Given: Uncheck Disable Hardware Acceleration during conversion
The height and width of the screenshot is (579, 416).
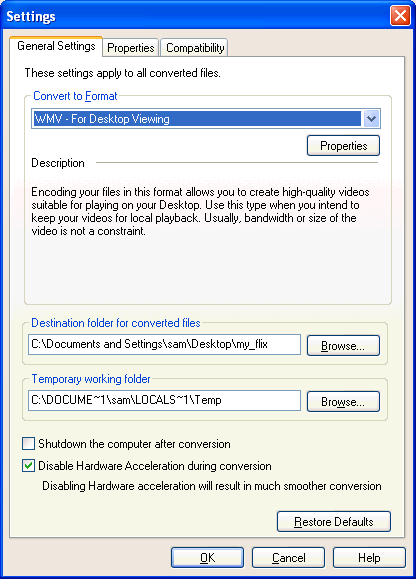Looking at the screenshot, I should click(28, 466).
